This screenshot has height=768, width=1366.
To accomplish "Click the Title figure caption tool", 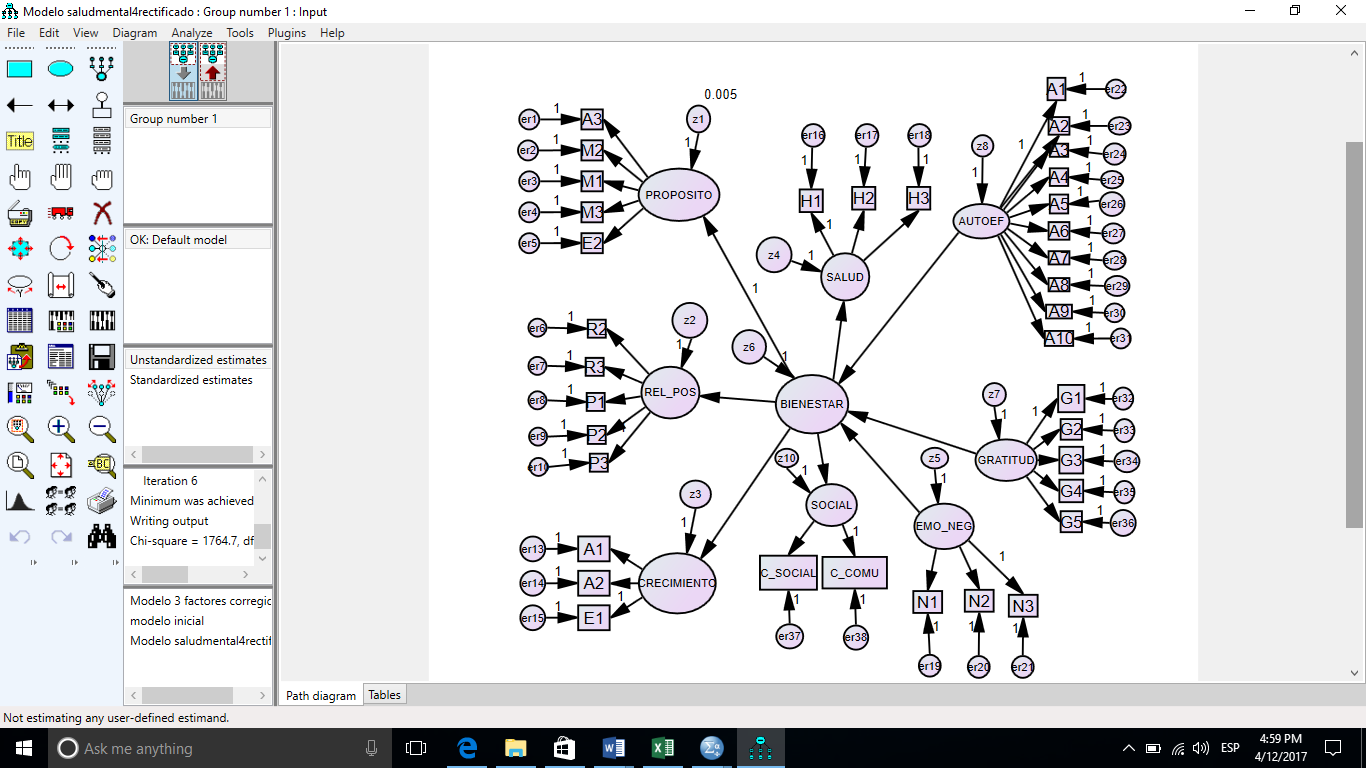I will pos(20,141).
